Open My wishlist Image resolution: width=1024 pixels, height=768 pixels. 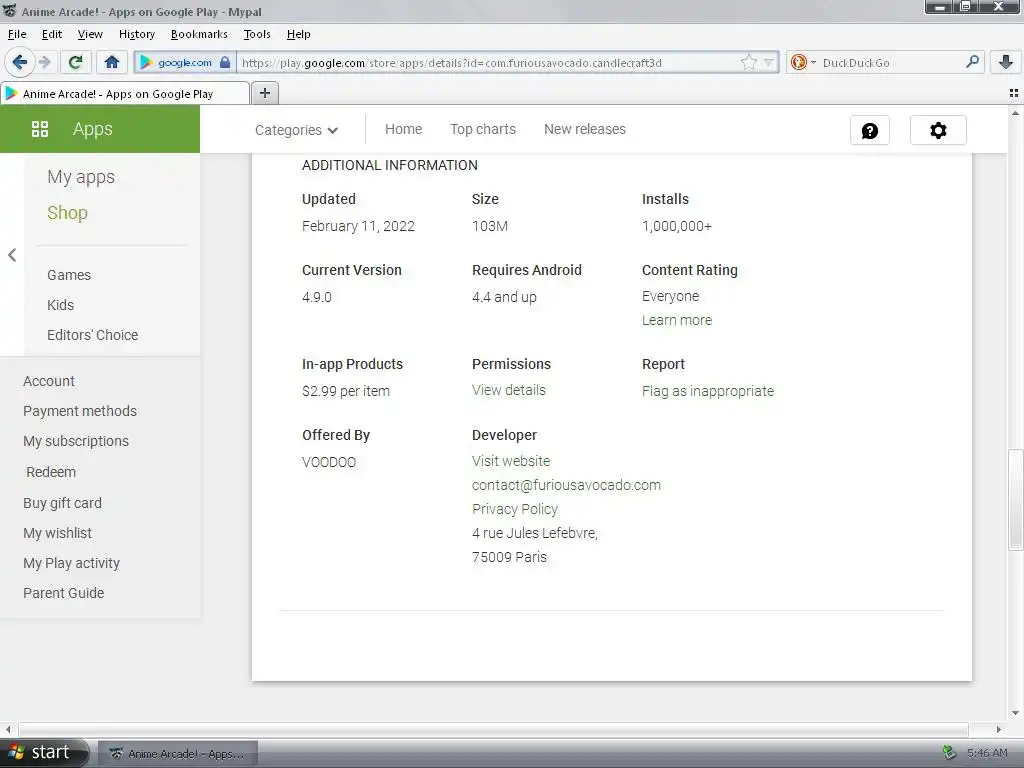[57, 533]
